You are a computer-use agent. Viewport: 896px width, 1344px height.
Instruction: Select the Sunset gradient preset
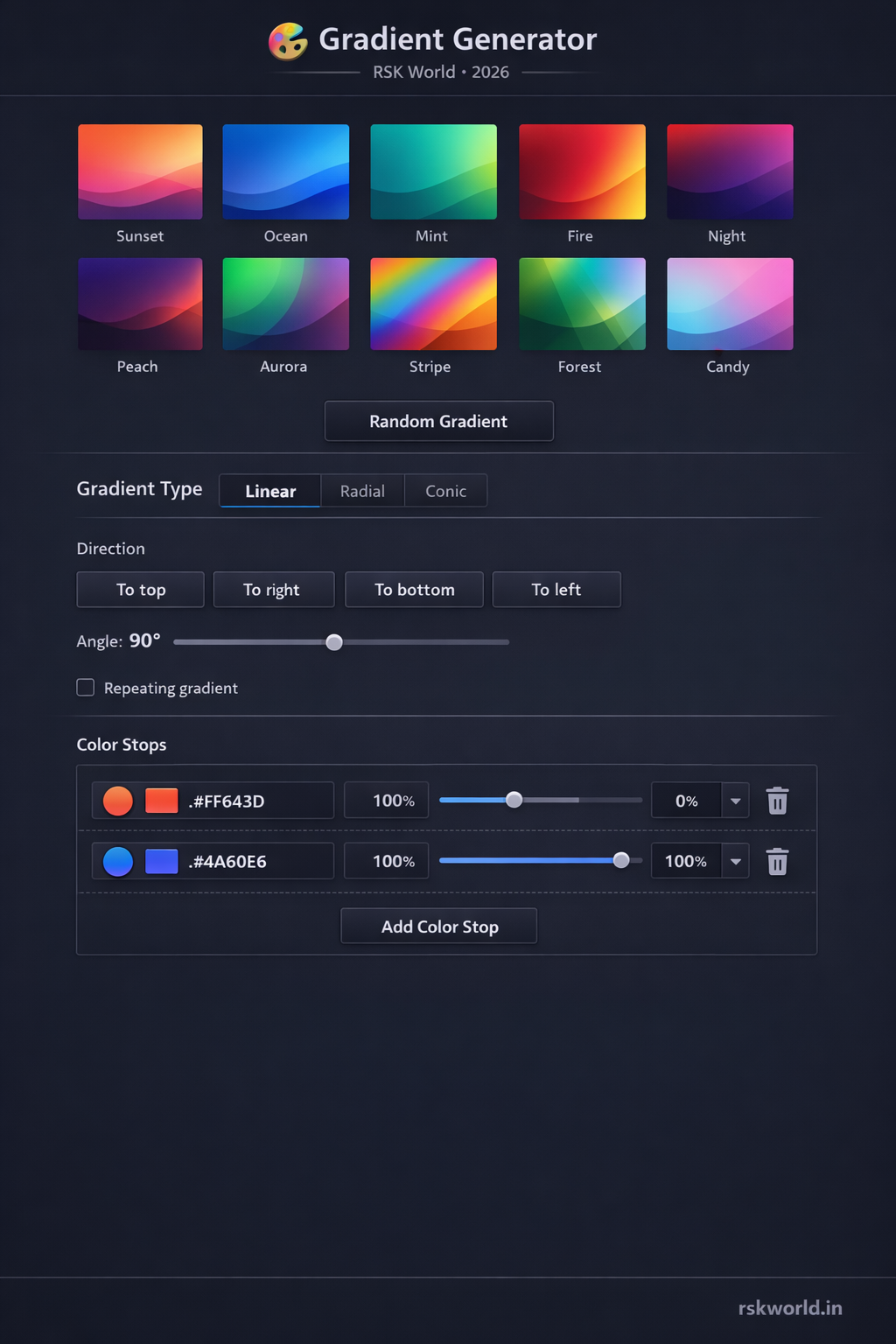140,171
